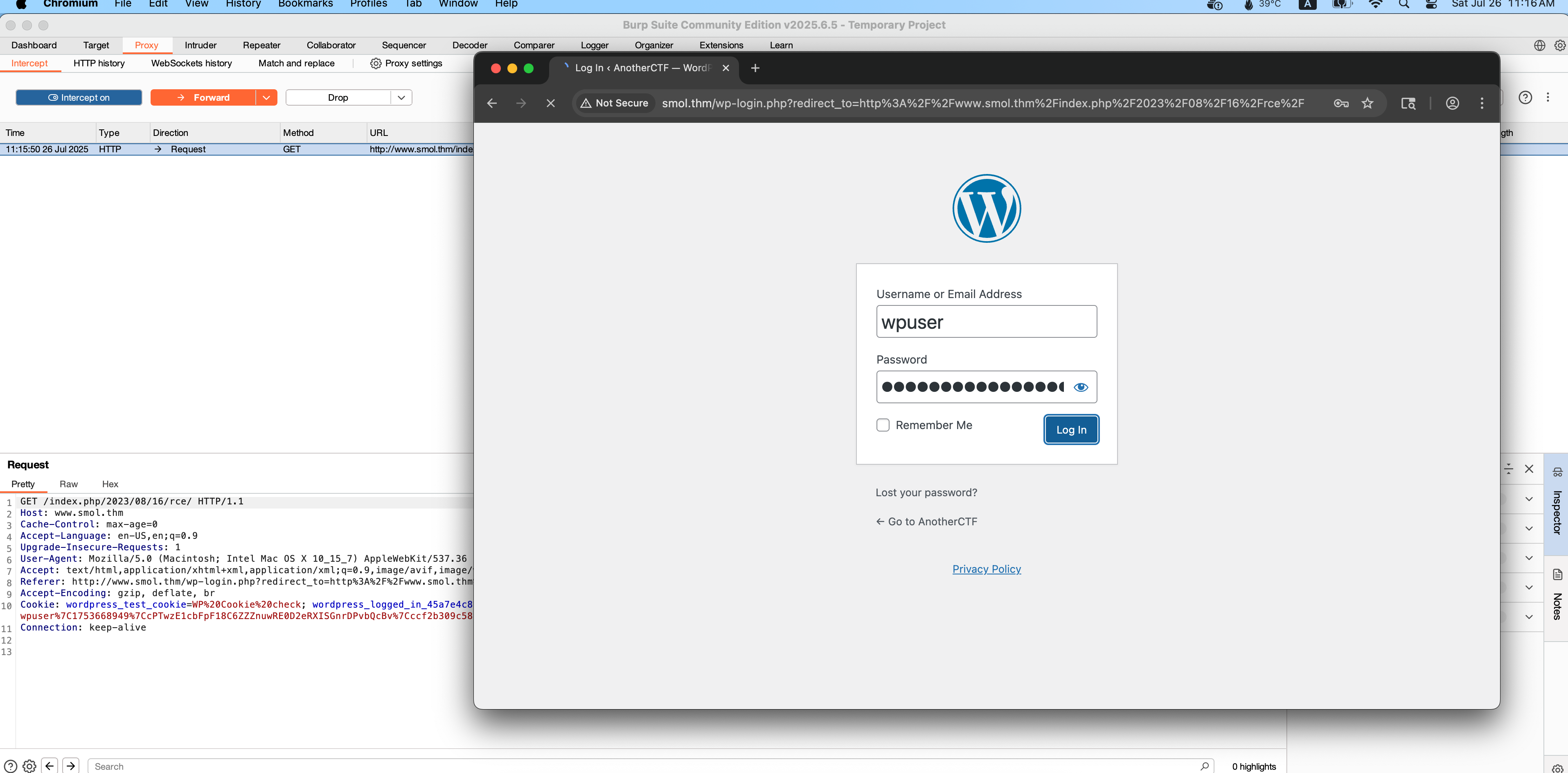The image size is (1568, 773).
Task: Click the stop loading X icon in browser
Action: tap(550, 103)
